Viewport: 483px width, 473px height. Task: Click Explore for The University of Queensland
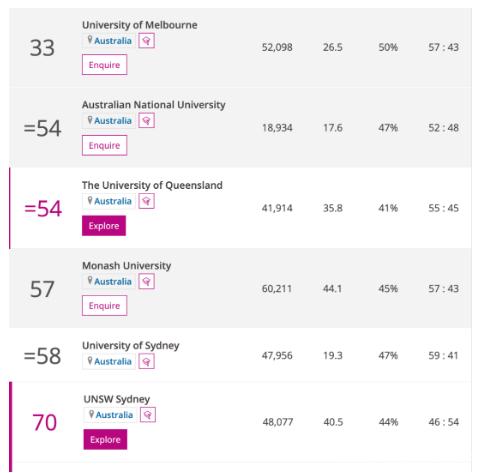point(104,226)
